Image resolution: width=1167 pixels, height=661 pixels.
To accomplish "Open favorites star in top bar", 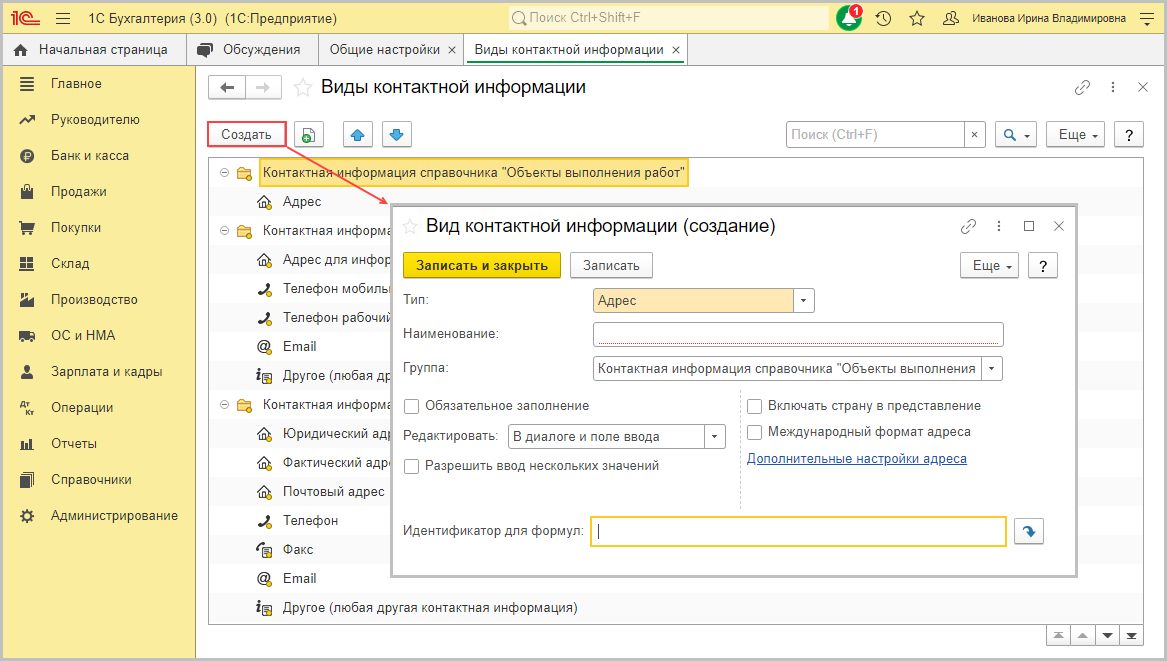I will [x=917, y=19].
